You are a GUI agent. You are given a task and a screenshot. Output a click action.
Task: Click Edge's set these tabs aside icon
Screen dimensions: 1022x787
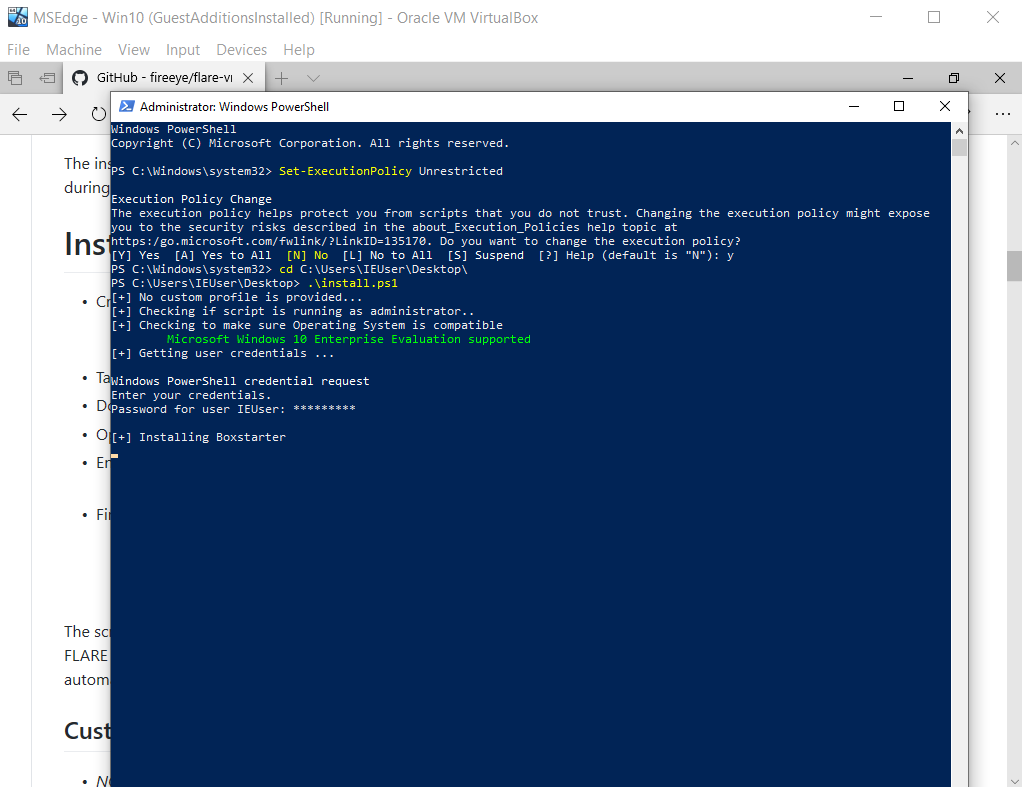tap(47, 78)
